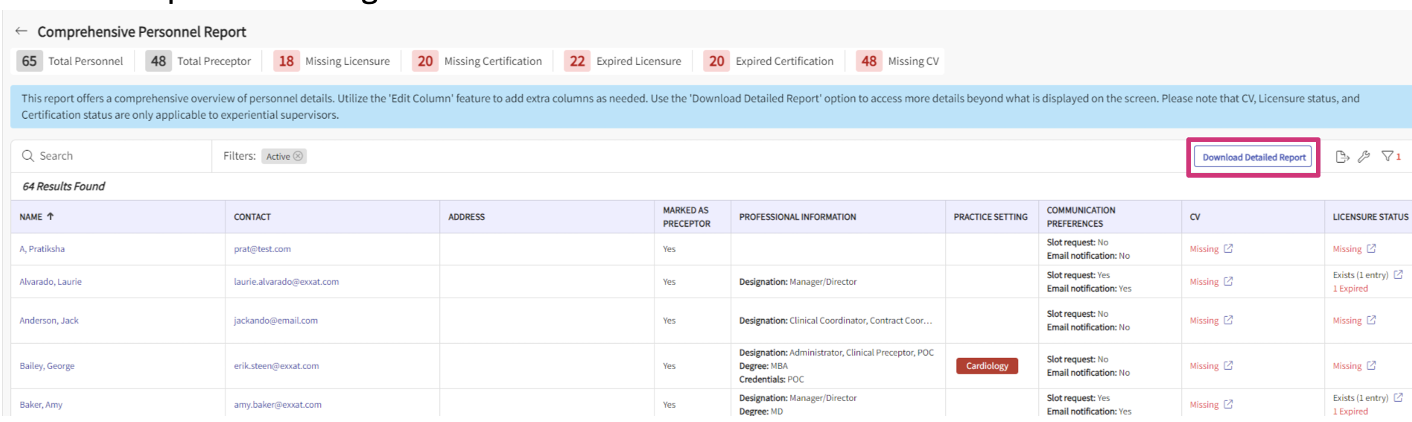Click the Cardiology practice setting tag
Viewport: 1412px width, 422px height.
click(987, 366)
